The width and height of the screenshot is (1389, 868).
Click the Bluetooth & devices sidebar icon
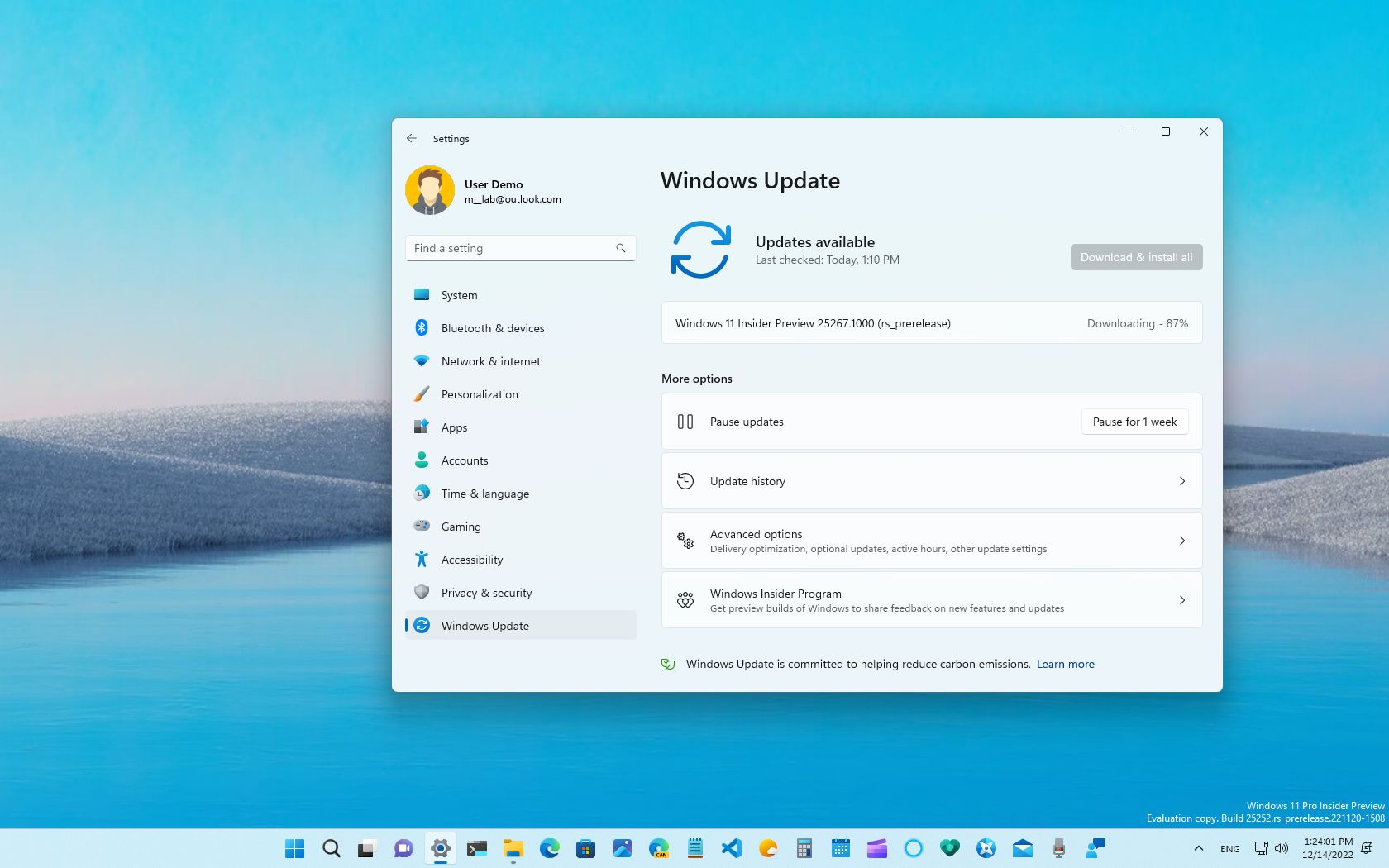pos(422,328)
